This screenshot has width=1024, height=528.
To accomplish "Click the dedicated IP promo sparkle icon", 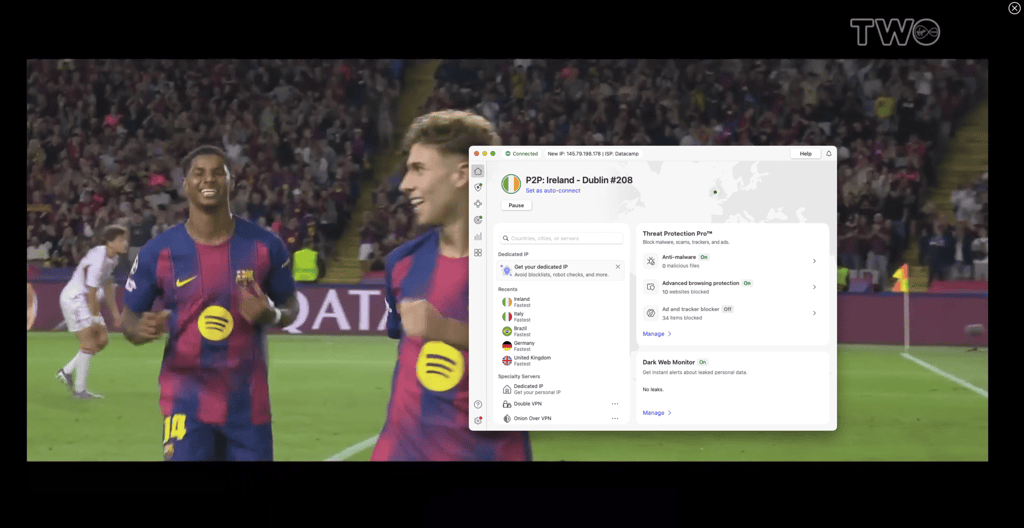I will tap(506, 270).
